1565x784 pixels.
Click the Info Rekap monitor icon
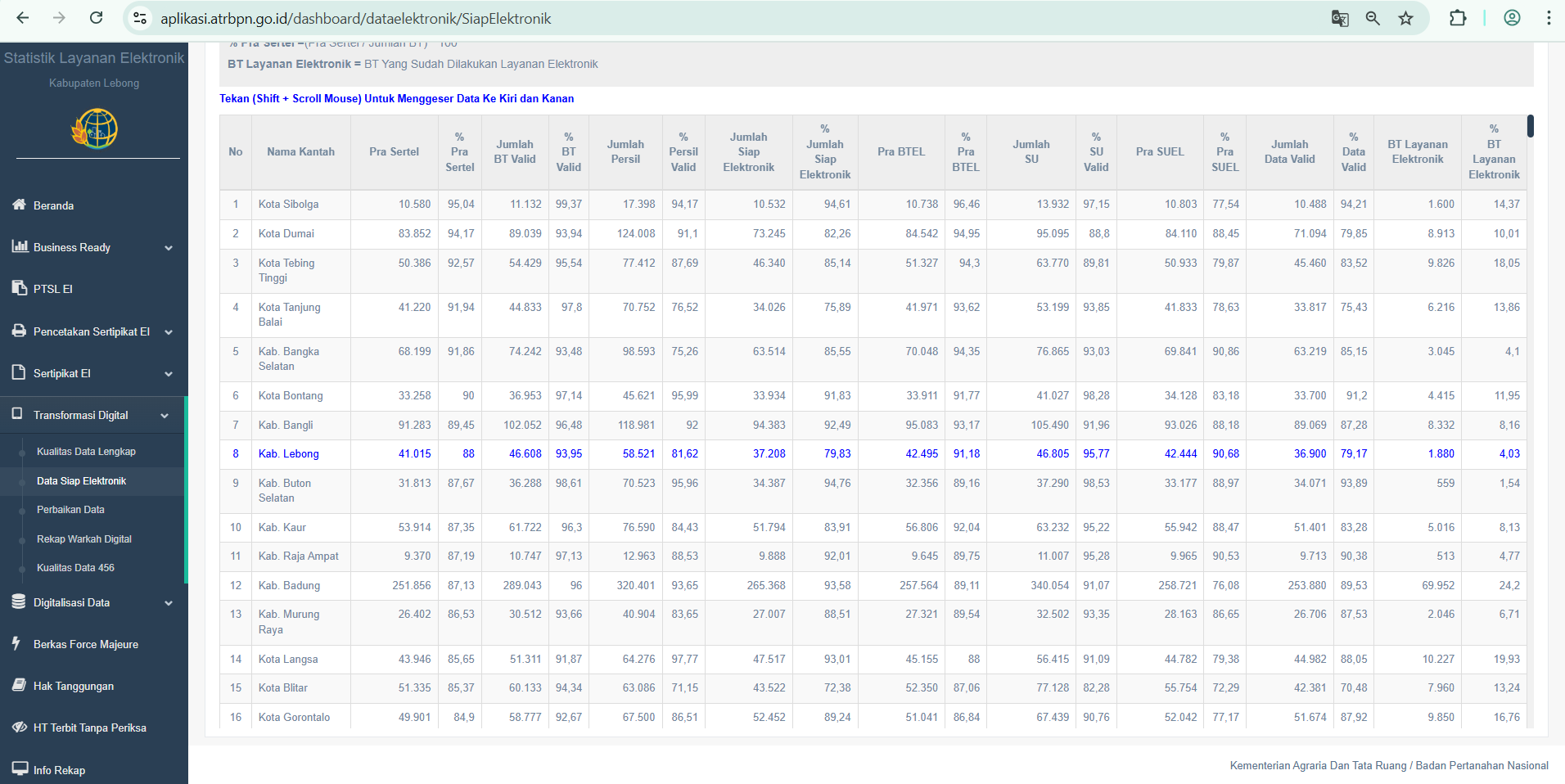(19, 769)
